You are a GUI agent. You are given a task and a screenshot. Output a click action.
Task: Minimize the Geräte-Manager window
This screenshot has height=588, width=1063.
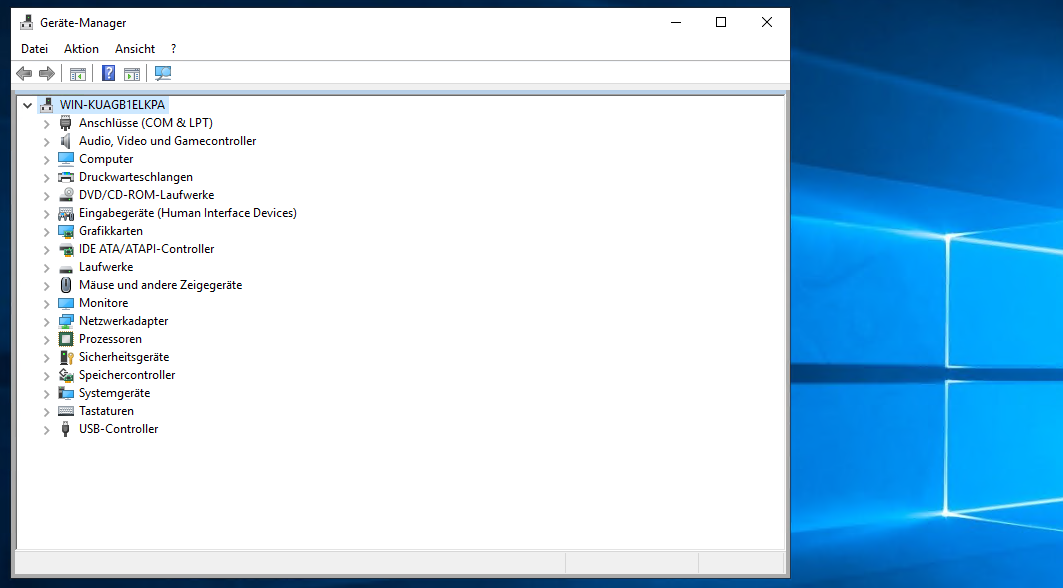(676, 22)
